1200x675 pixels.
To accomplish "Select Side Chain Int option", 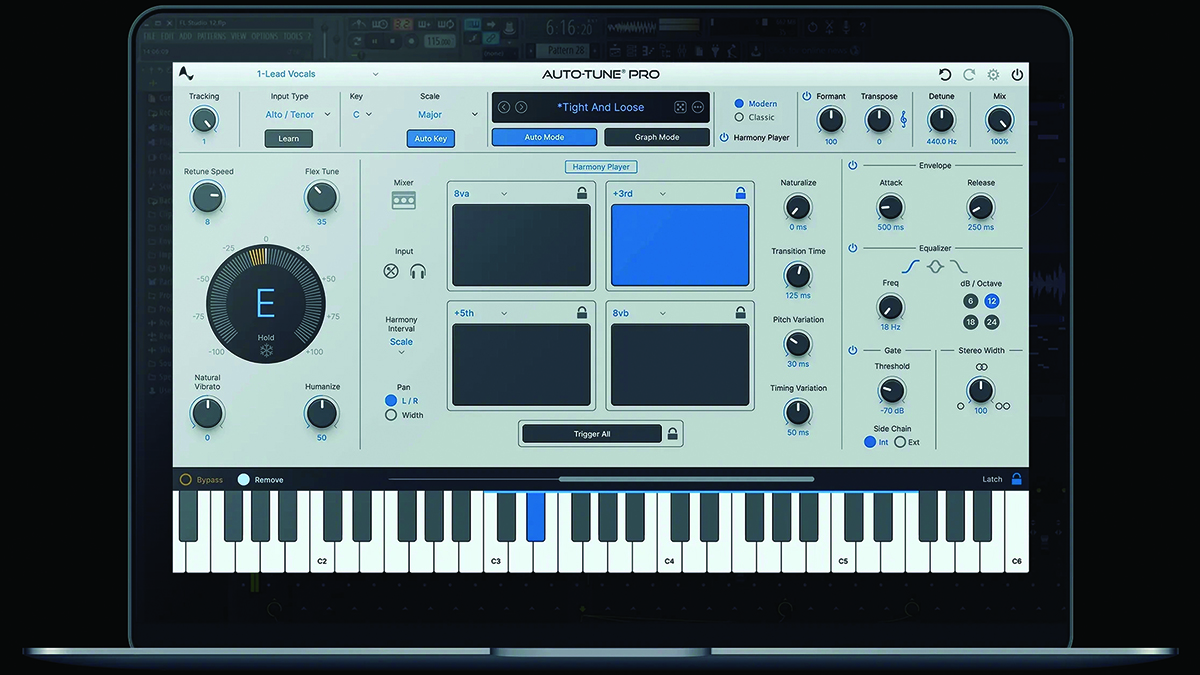I will click(x=870, y=442).
